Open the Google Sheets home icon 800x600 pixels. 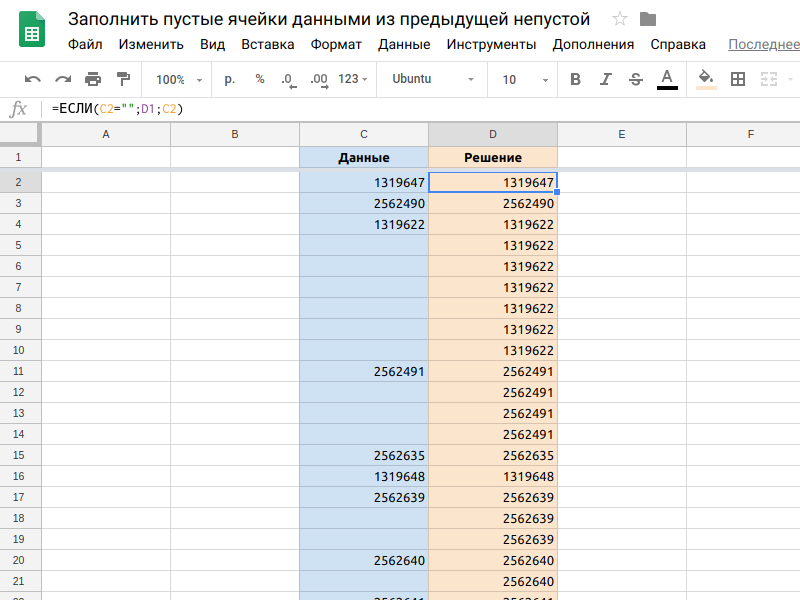click(32, 30)
